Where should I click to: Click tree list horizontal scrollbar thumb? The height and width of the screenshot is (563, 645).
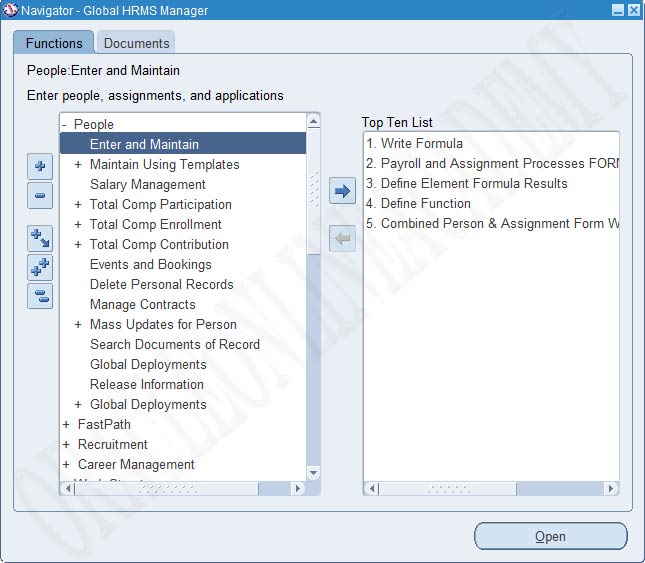click(167, 489)
